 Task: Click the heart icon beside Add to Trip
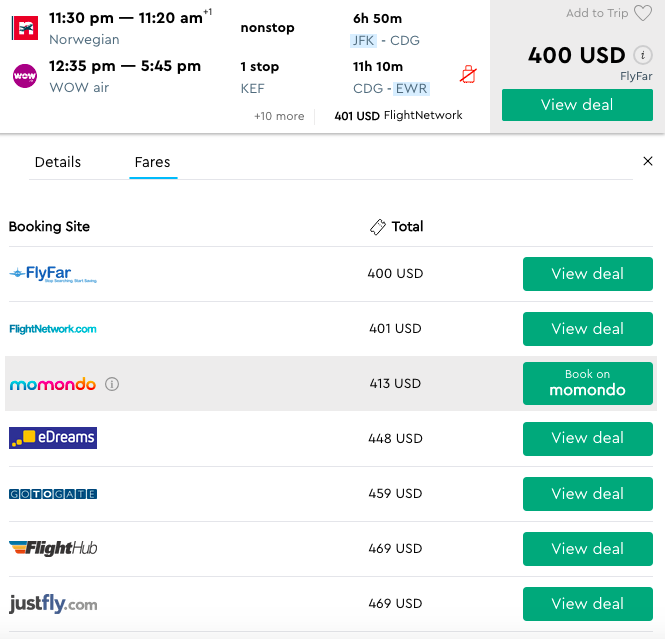tap(643, 13)
